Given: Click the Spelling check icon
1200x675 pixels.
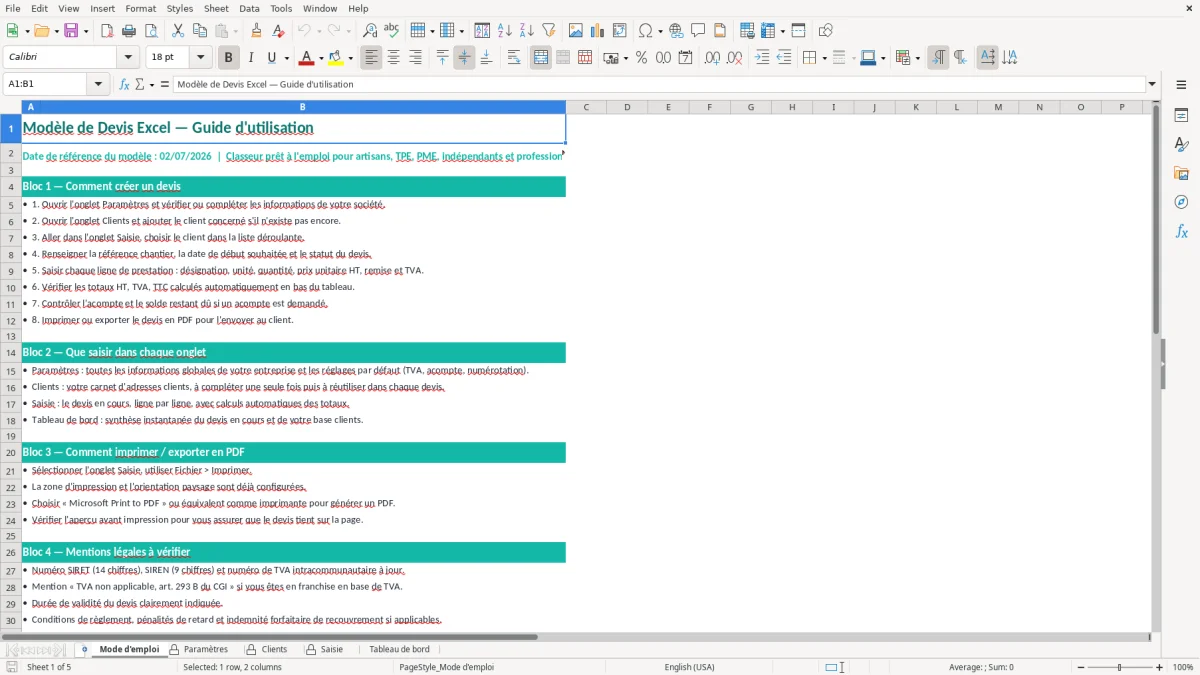Looking at the screenshot, I should (392, 31).
